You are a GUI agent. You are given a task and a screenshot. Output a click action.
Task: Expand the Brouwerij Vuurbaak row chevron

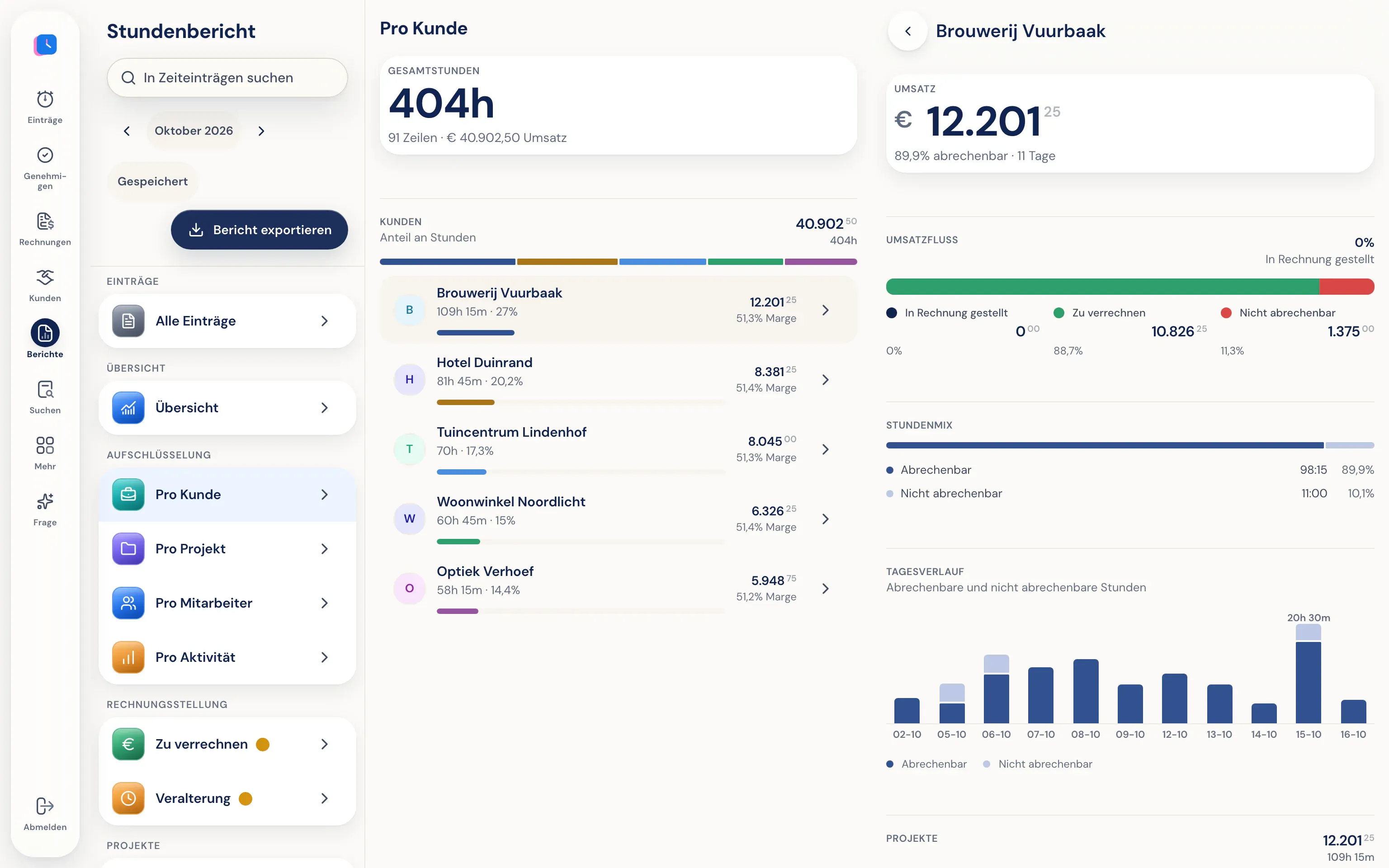(x=825, y=310)
